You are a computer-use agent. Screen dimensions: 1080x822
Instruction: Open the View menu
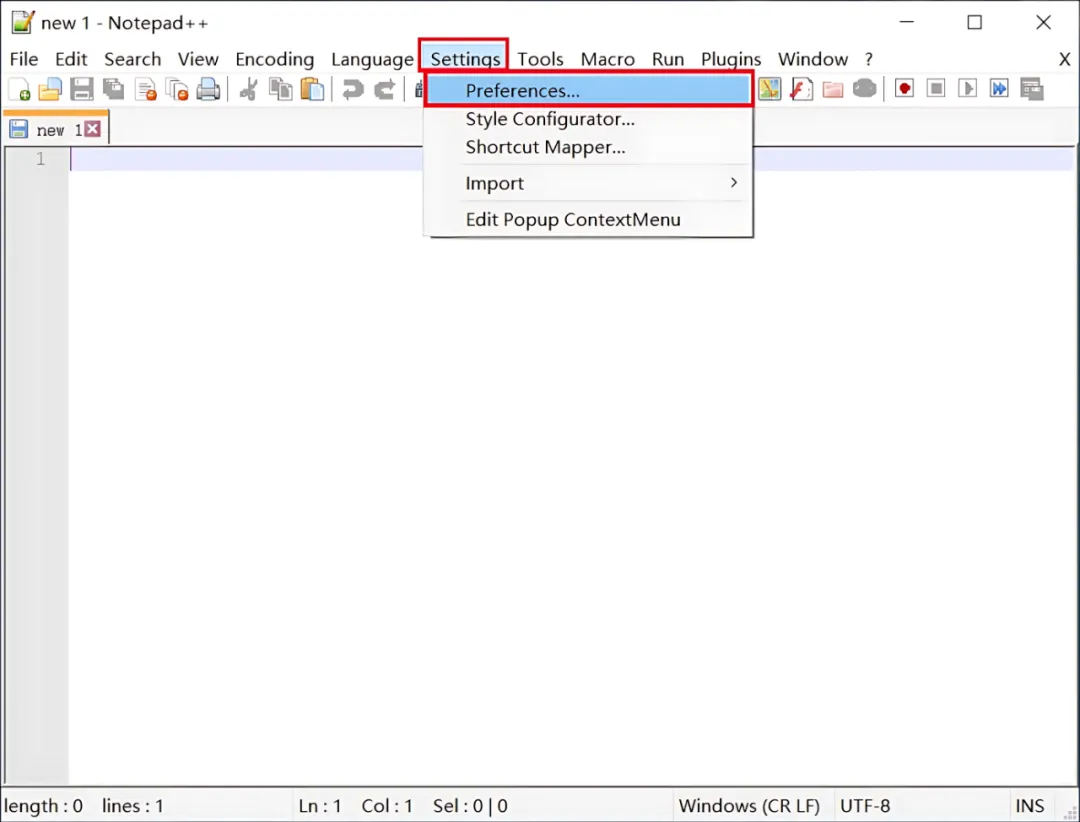pyautogui.click(x=198, y=59)
